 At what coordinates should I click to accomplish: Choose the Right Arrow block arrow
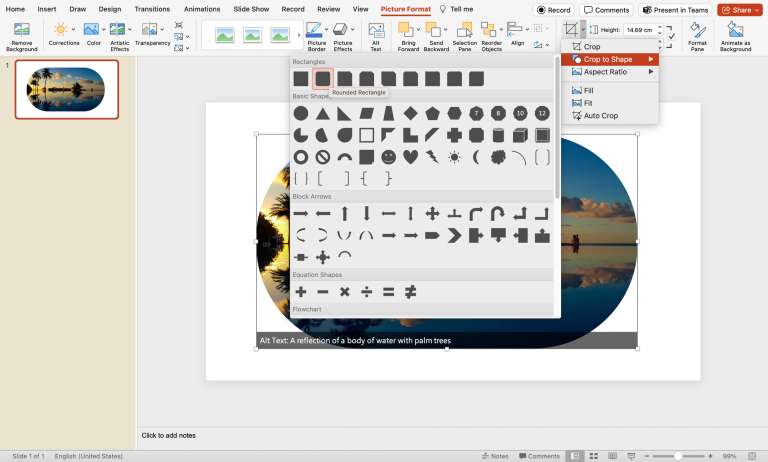click(301, 214)
